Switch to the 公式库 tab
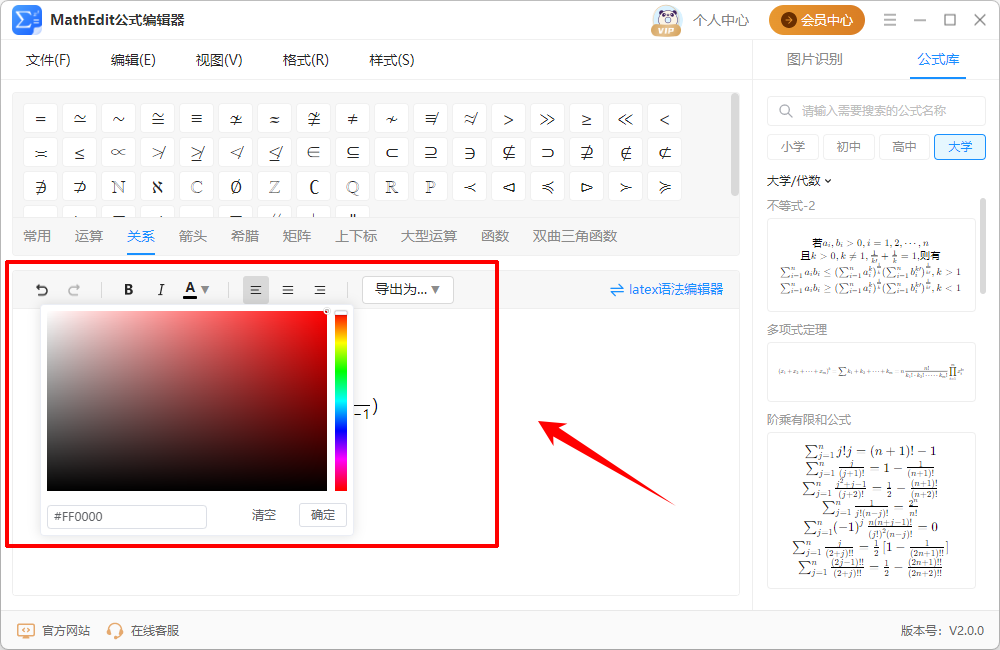The height and width of the screenshot is (650, 1000). coord(938,59)
